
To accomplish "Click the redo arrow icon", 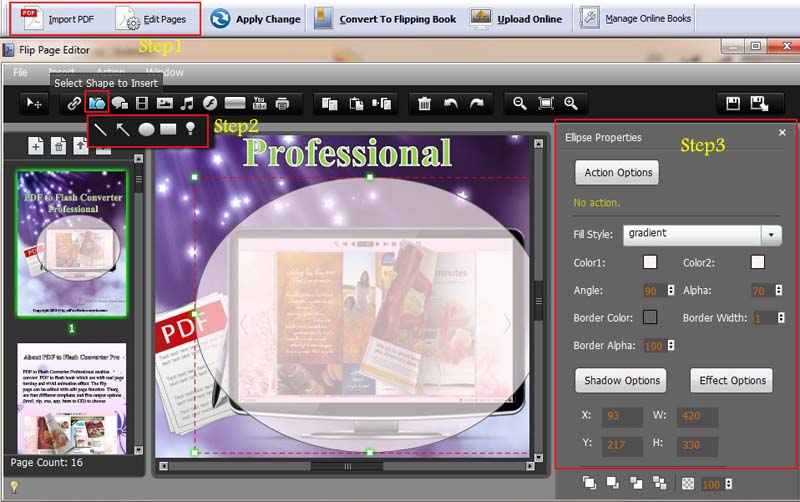I will click(x=477, y=104).
